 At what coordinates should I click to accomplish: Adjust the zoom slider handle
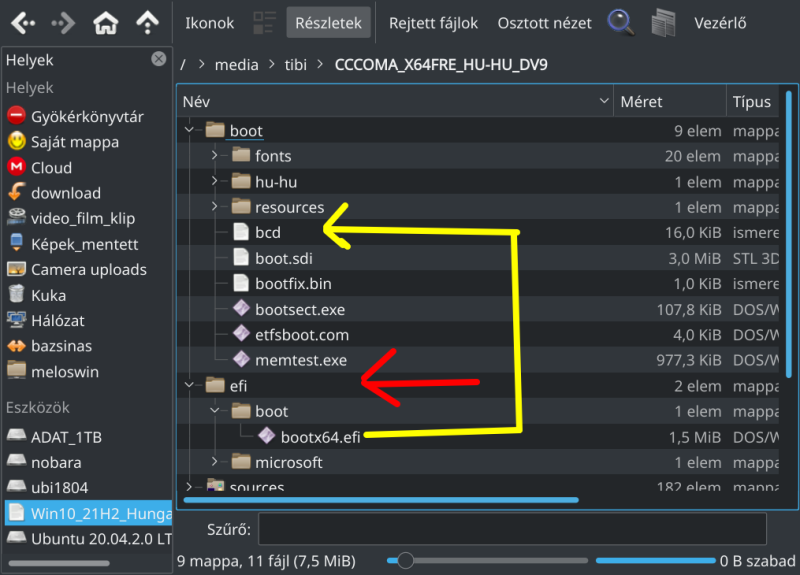click(405, 561)
